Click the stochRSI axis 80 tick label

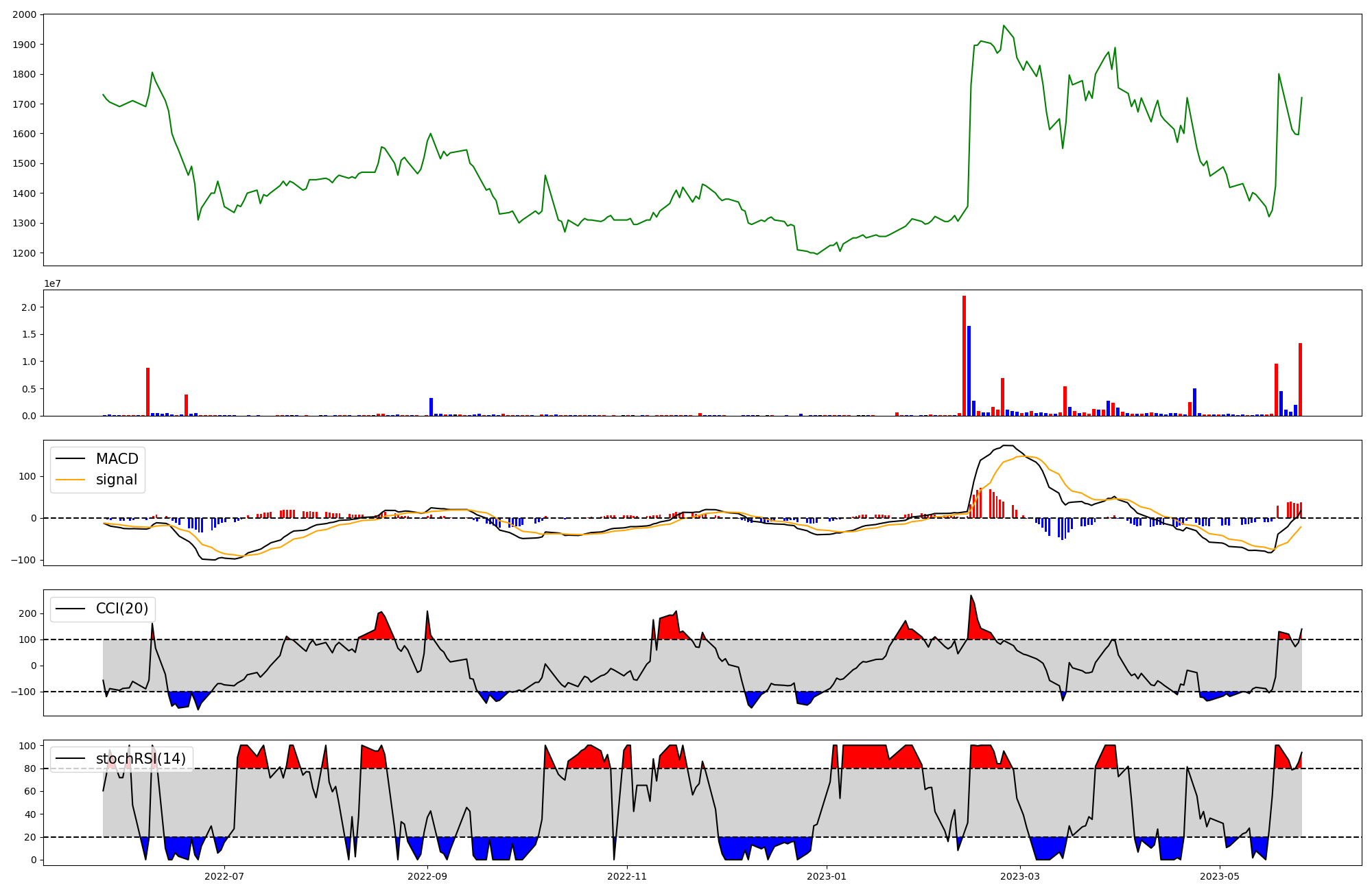(31, 768)
